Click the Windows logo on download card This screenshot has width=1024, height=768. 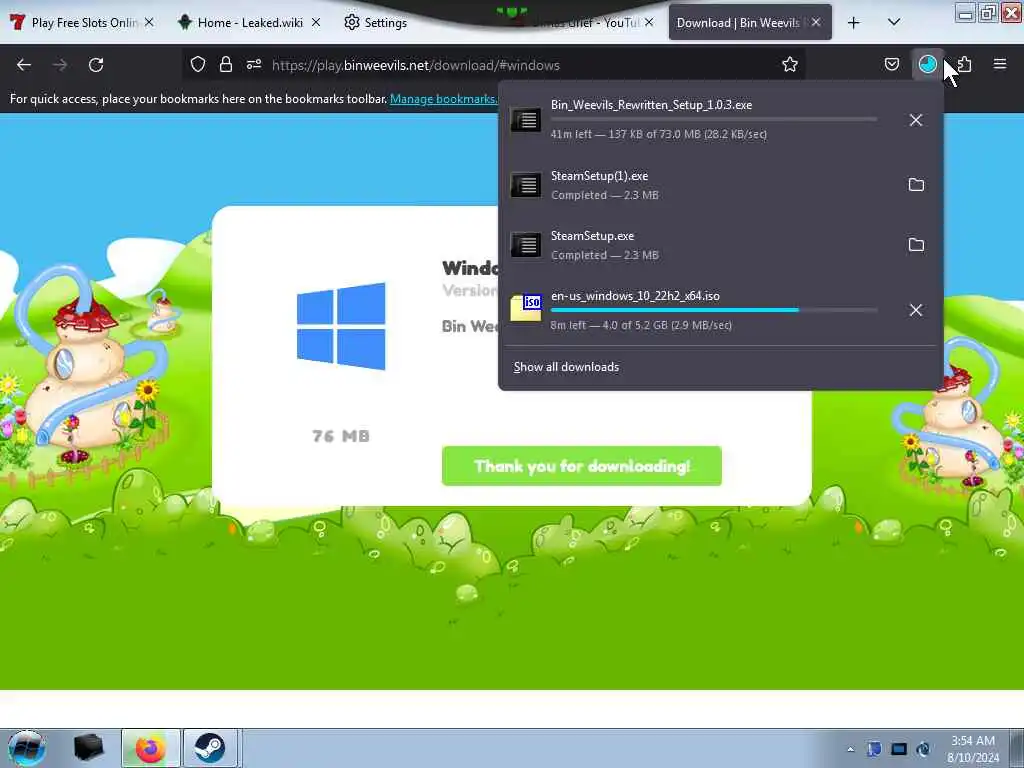(x=341, y=326)
